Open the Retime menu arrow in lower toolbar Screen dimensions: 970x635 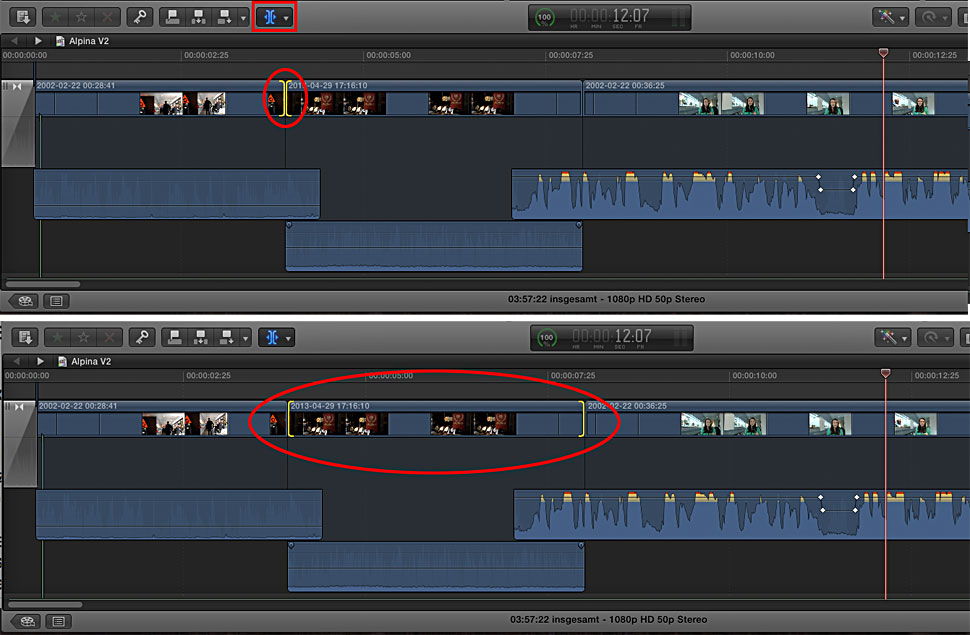tap(947, 338)
